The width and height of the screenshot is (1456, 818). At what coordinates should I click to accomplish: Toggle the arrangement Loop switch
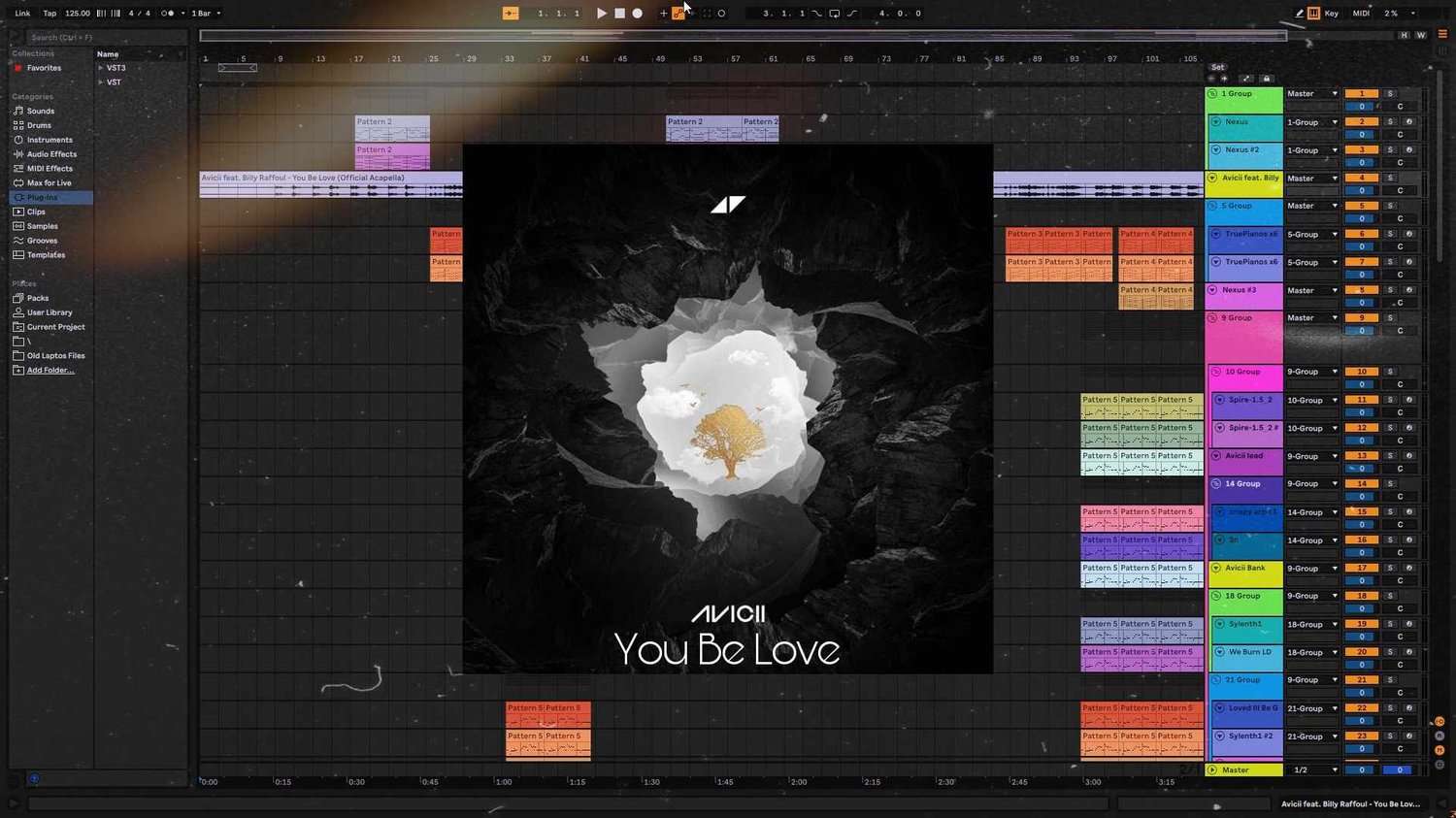(834, 14)
